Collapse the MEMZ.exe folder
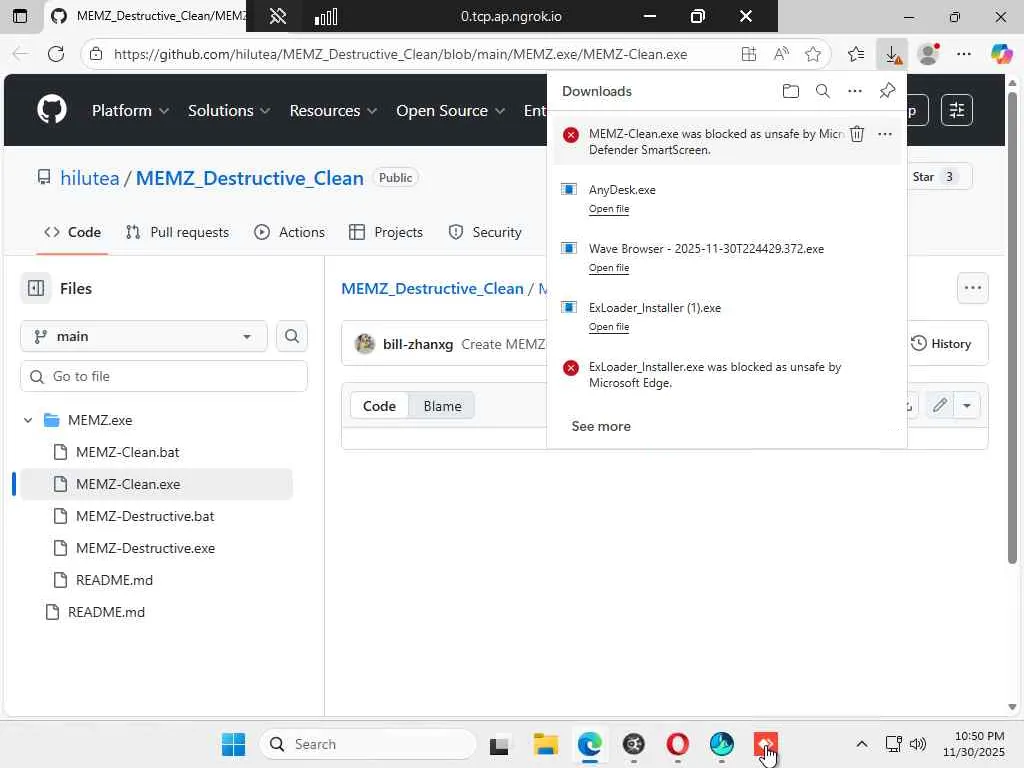This screenshot has height=768, width=1024. [28, 420]
